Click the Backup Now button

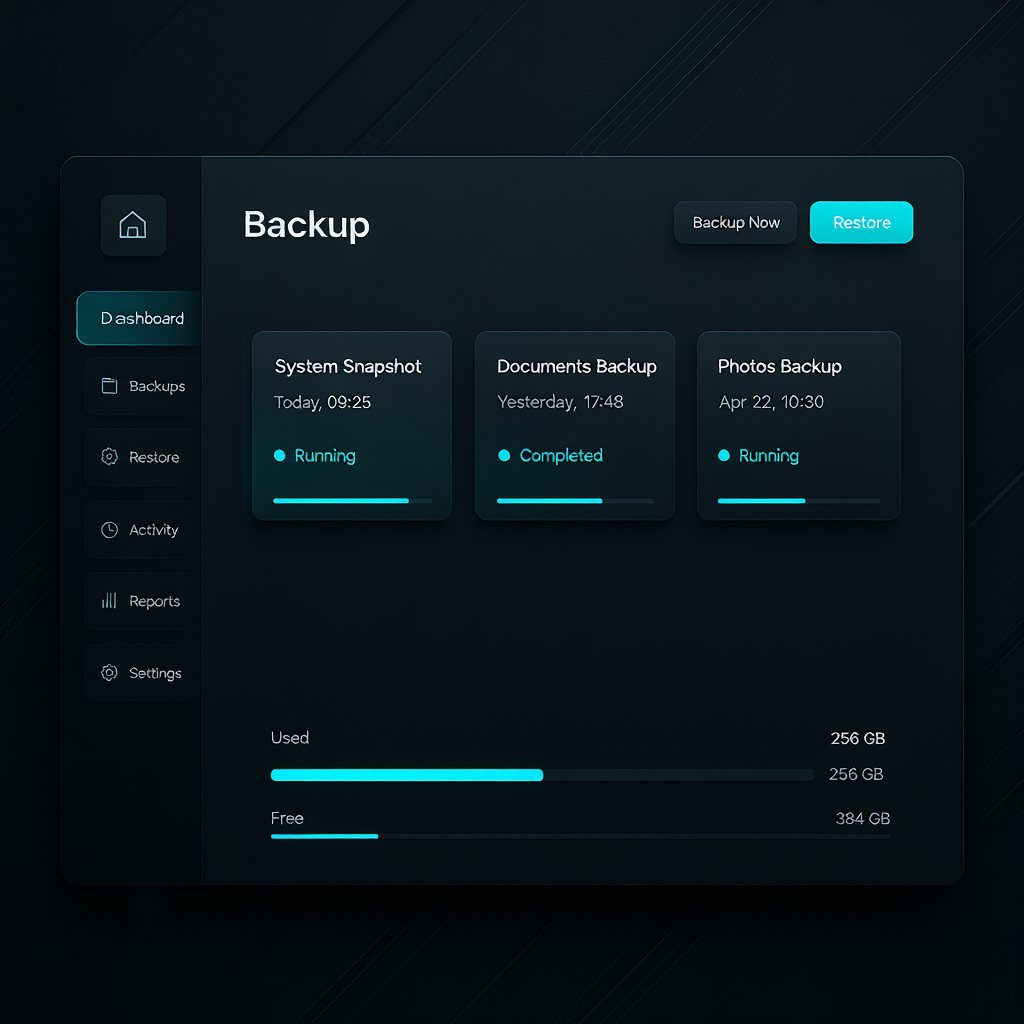735,223
